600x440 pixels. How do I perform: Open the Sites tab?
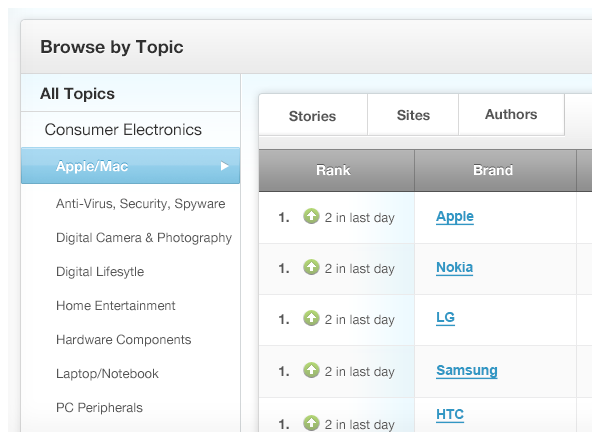(413, 116)
